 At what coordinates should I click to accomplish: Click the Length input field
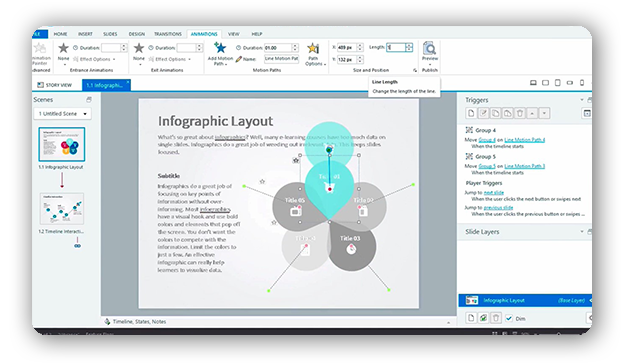click(396, 47)
